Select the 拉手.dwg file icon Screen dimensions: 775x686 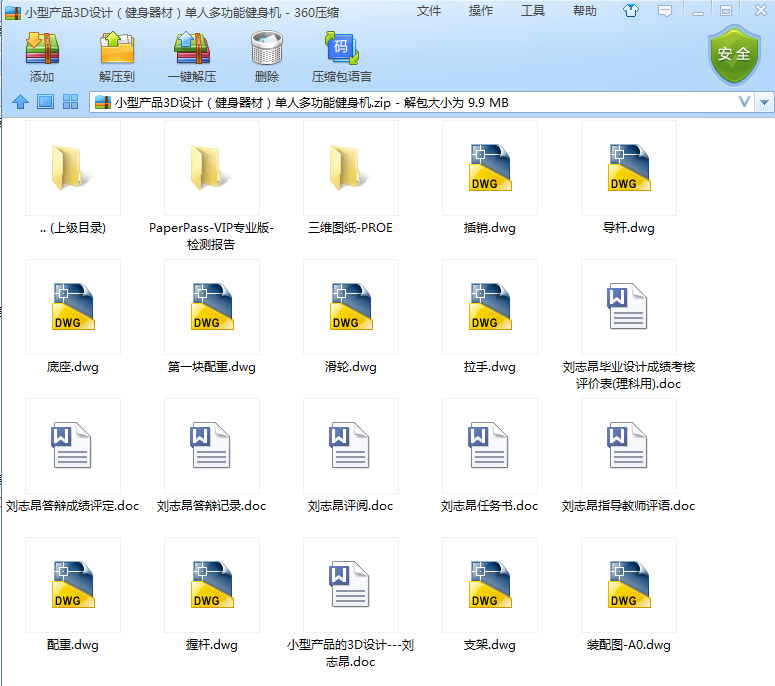pyautogui.click(x=490, y=307)
